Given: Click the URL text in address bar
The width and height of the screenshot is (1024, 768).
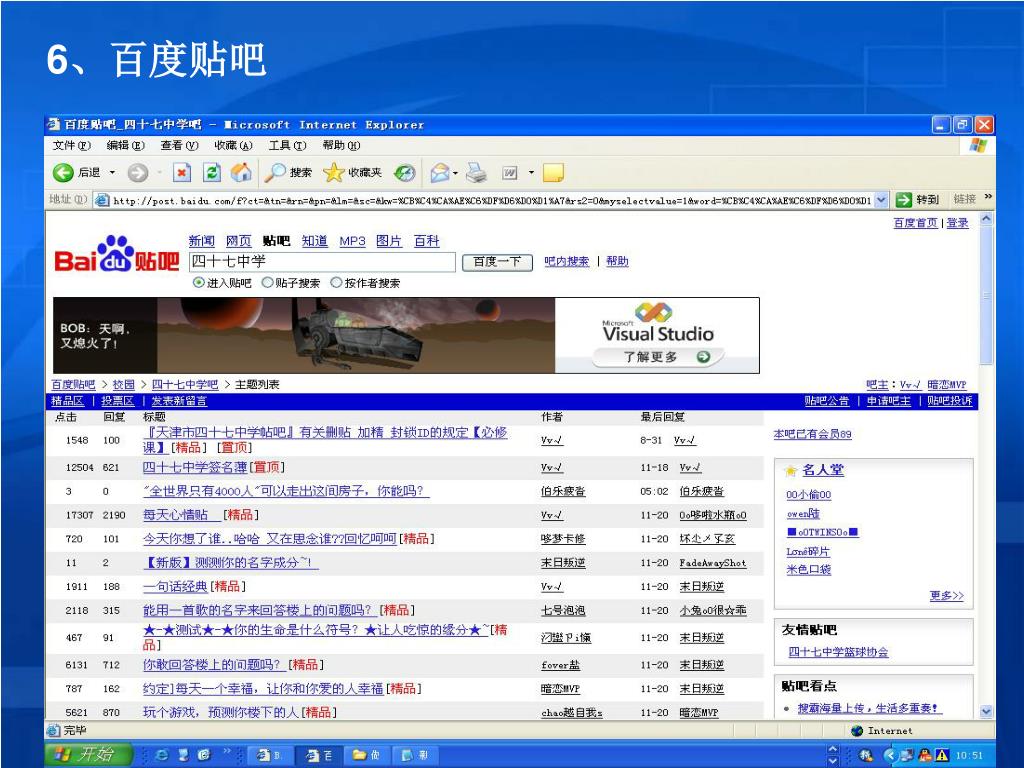Looking at the screenshot, I should click(491, 200).
